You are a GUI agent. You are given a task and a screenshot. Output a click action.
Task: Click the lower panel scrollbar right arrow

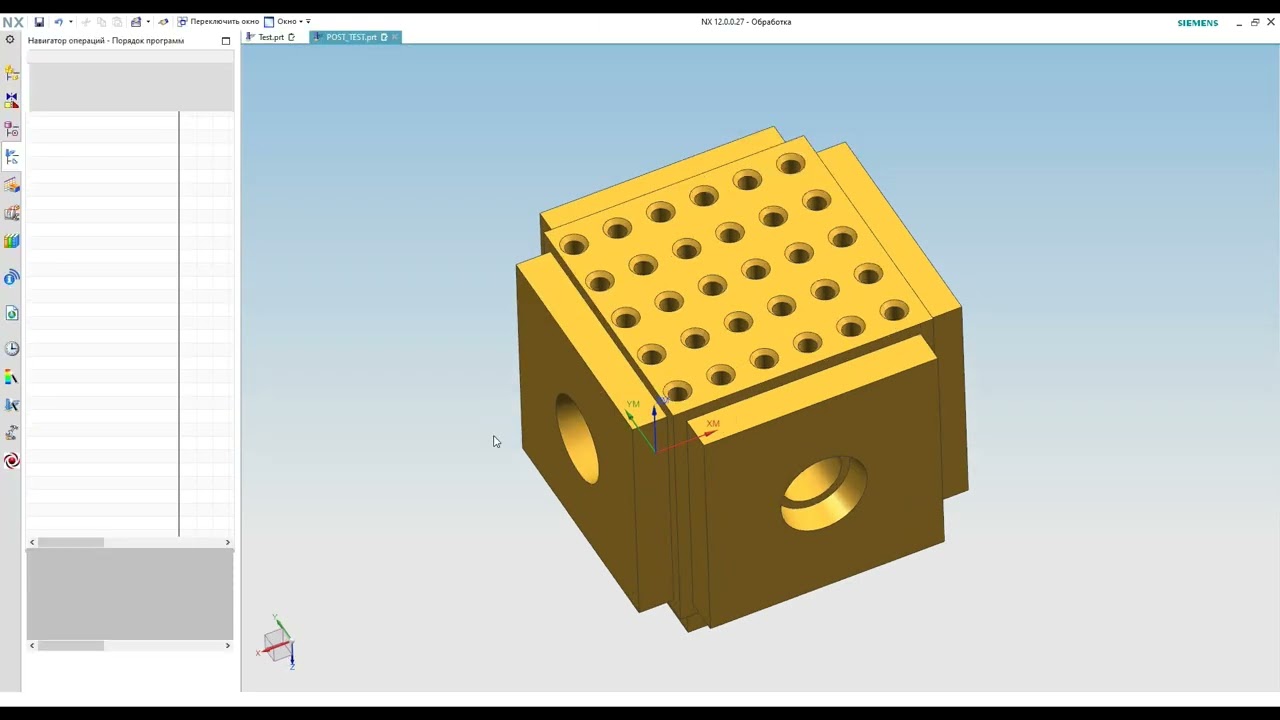tap(227, 645)
